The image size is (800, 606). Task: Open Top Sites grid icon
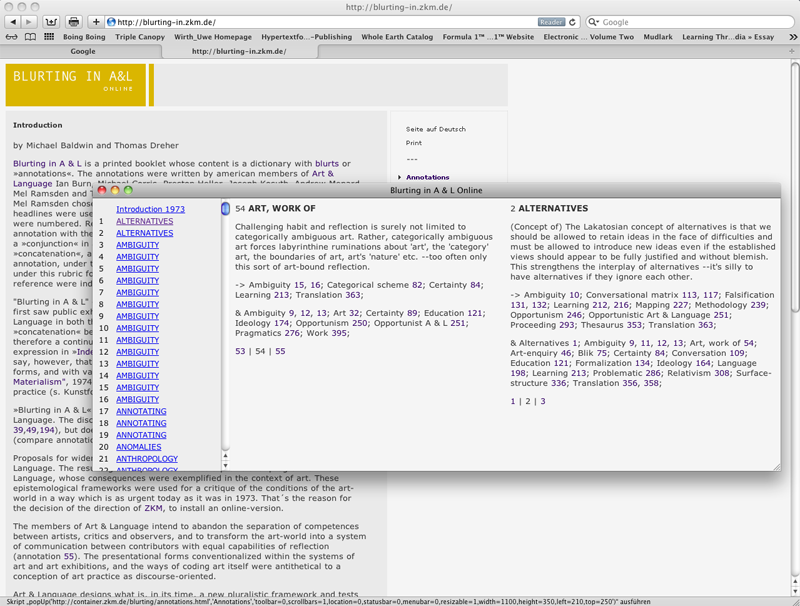pyautogui.click(x=47, y=37)
